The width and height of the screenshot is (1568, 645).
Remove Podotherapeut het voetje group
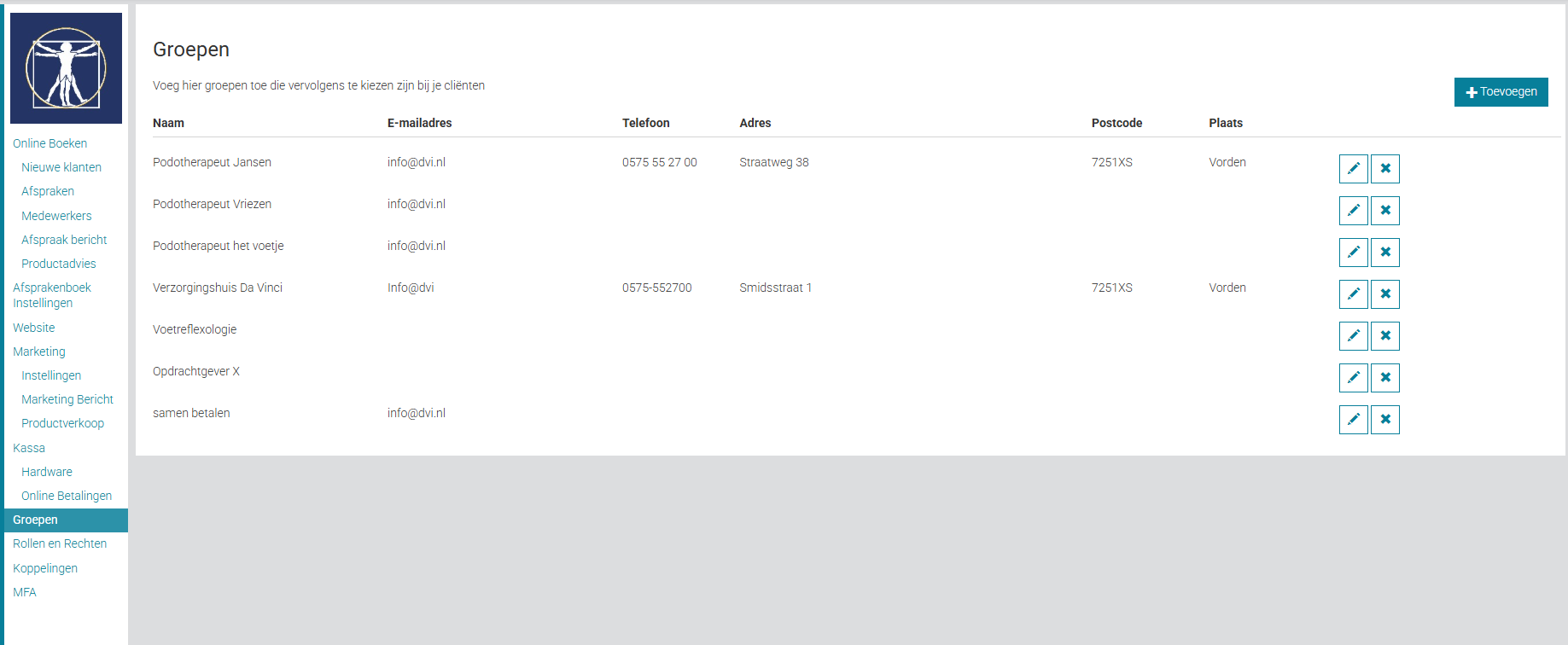pyautogui.click(x=1384, y=253)
